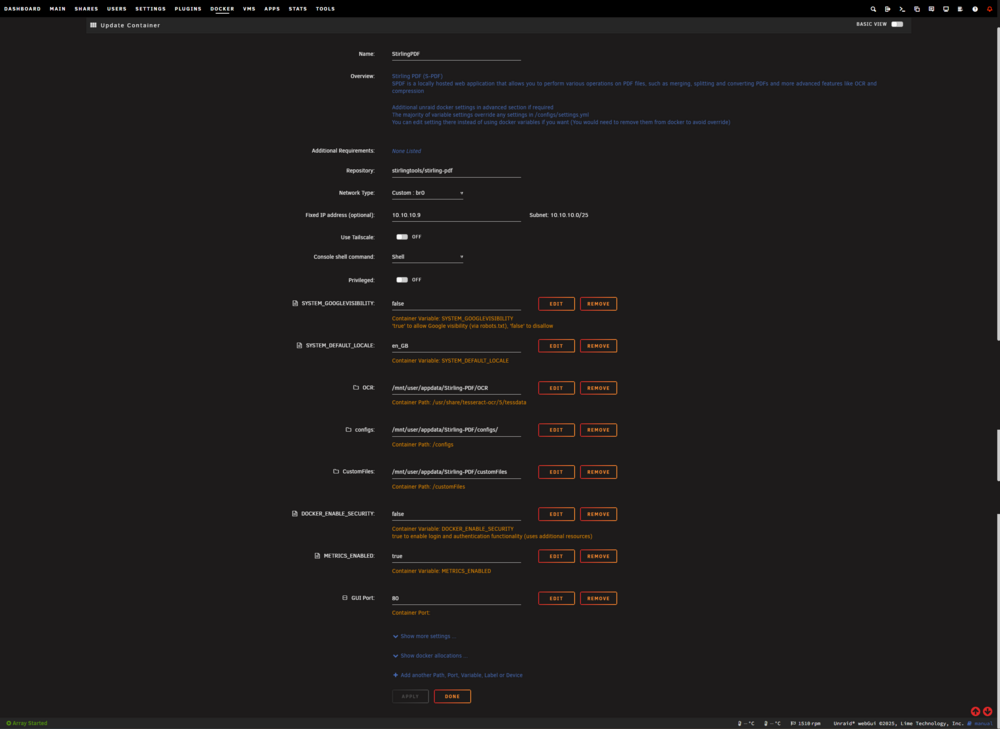Expand Show docker allocations
The image size is (1000, 729).
[x=429, y=656]
